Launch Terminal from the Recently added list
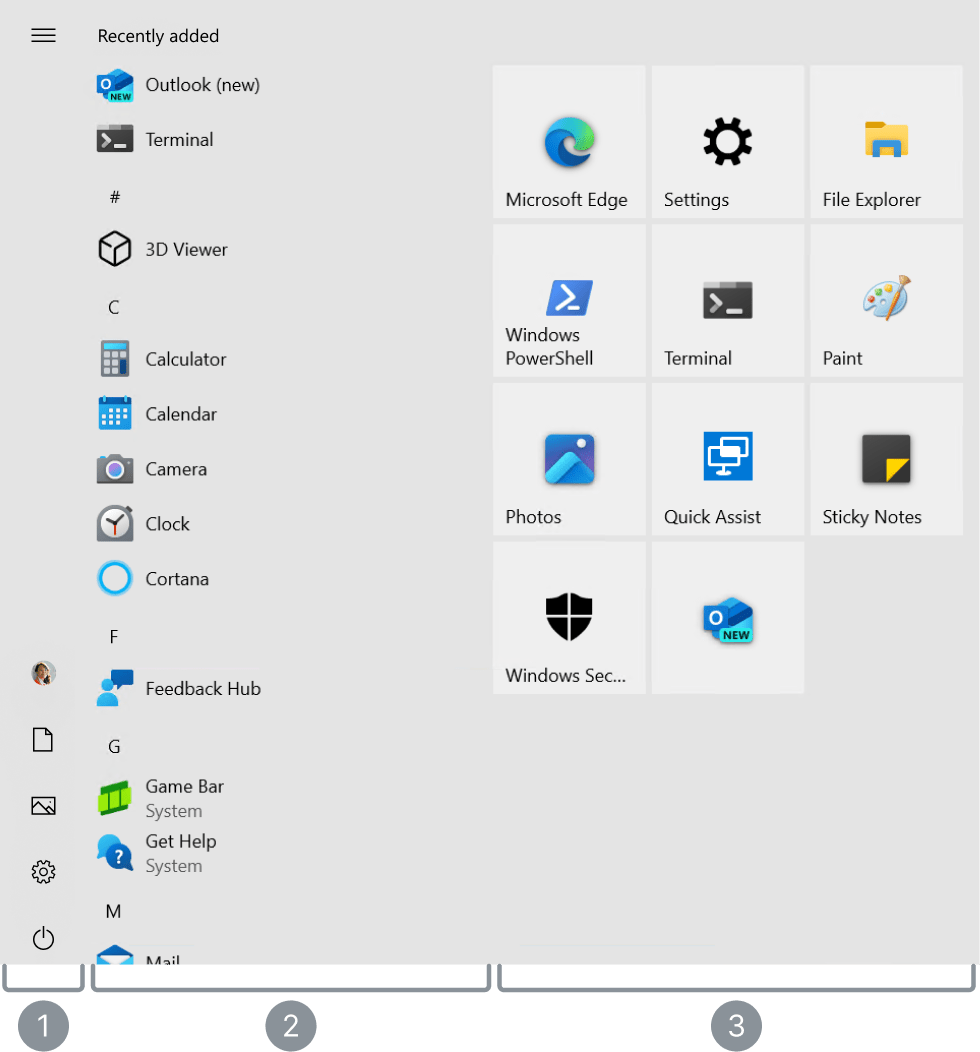The width and height of the screenshot is (980, 1052). point(156,140)
